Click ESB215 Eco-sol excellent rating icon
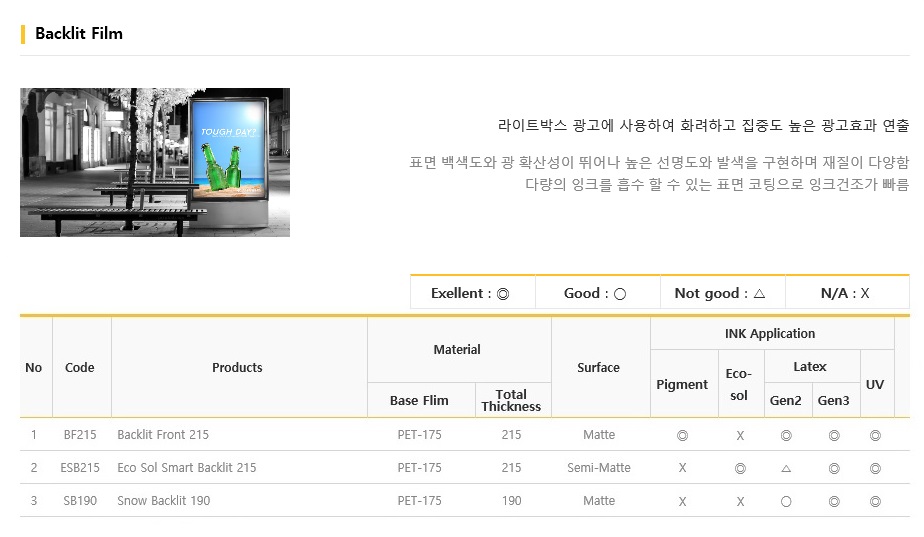The height and width of the screenshot is (537, 924). point(740,469)
